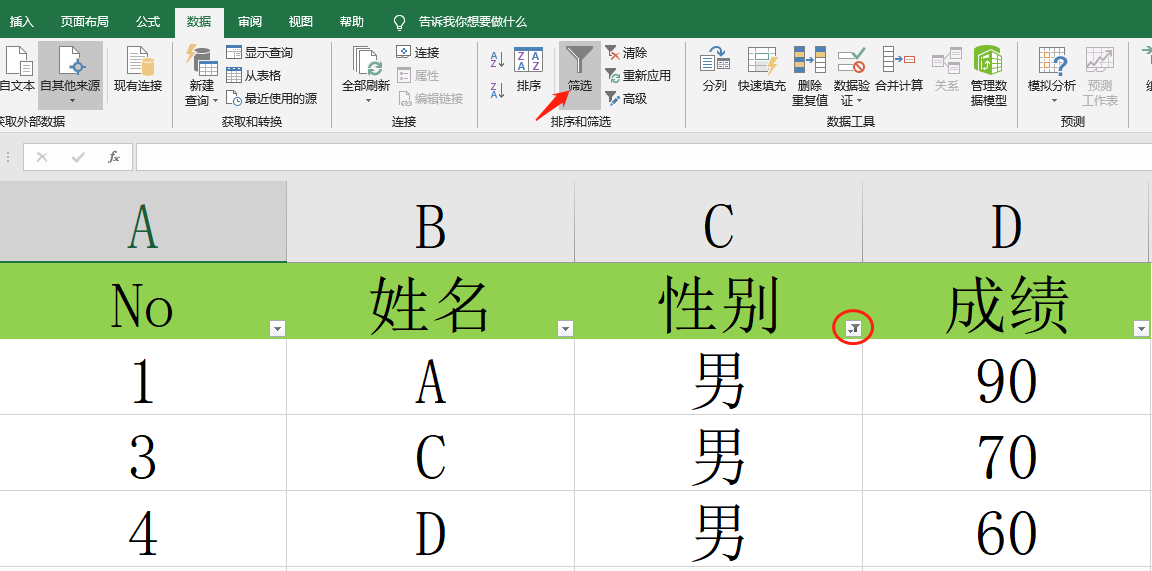Select the cell with No value 4
The width and height of the screenshot is (1152, 571).
pos(143,530)
